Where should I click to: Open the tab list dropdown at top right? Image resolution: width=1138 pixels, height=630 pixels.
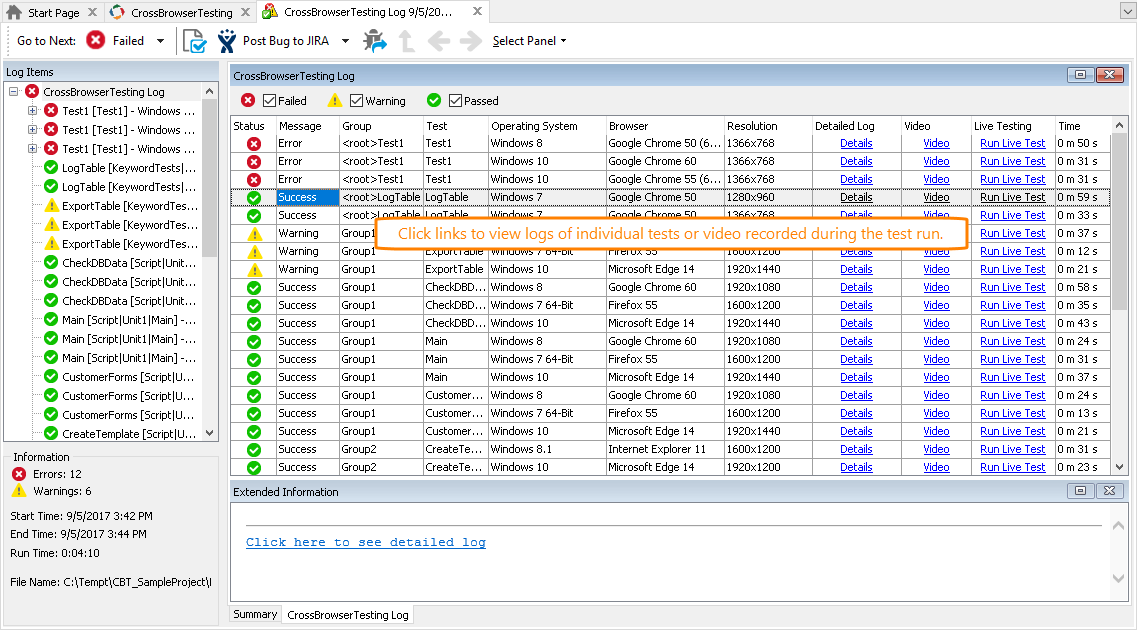click(x=1127, y=12)
